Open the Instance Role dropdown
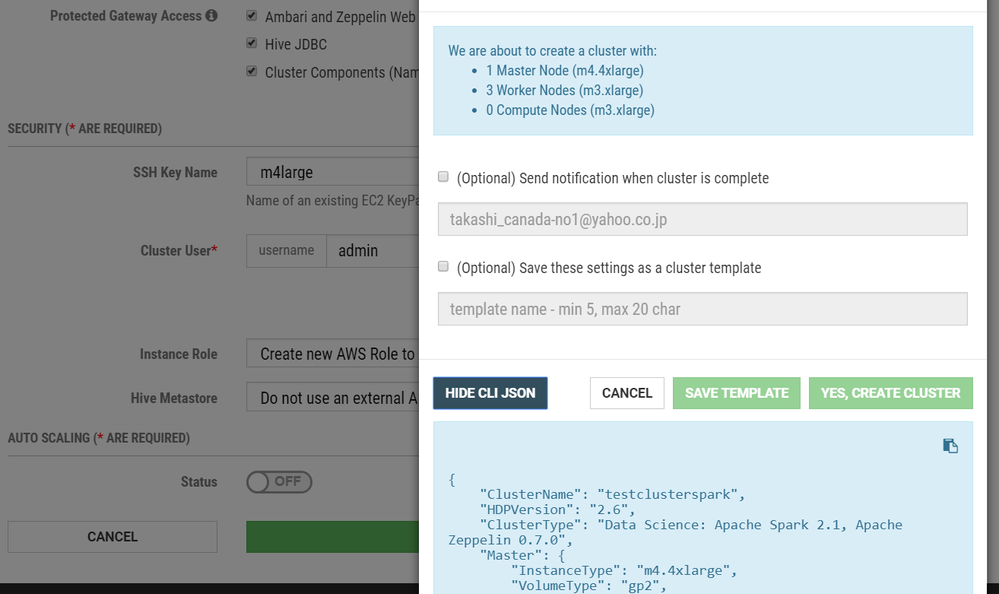The image size is (999, 594). pyautogui.click(x=332, y=354)
